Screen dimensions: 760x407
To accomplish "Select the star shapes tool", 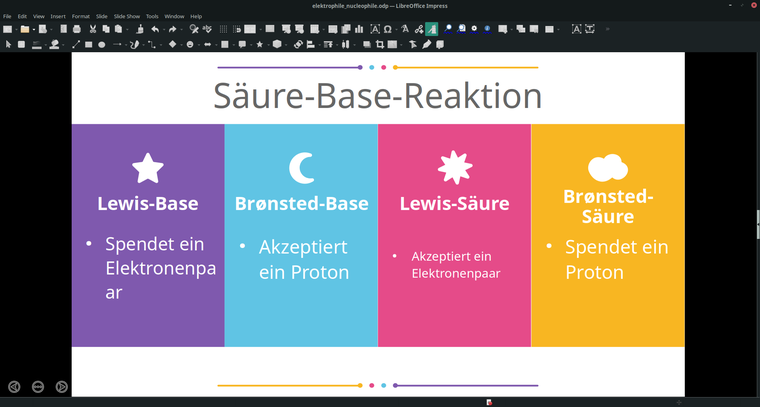I will 259,44.
